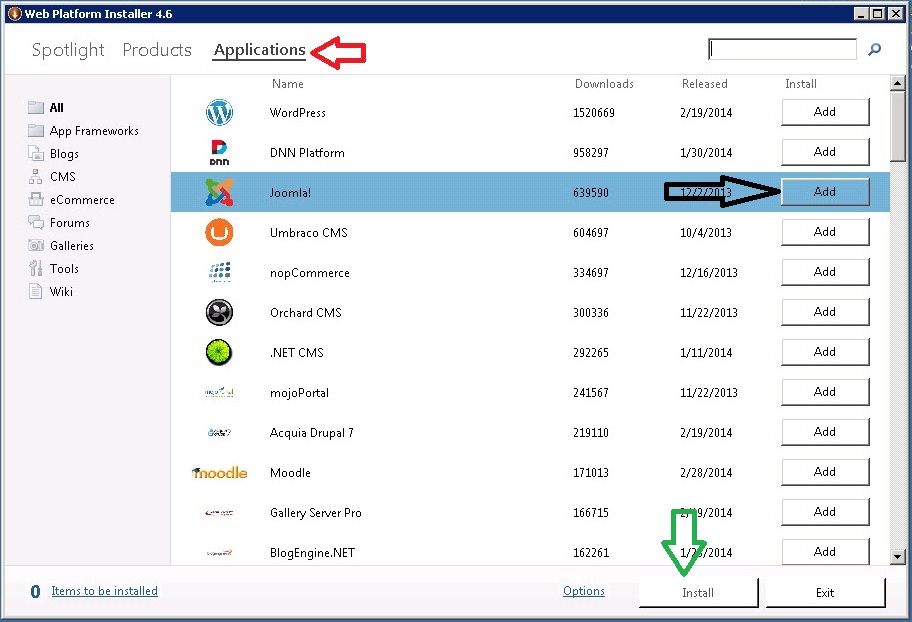
Task: Click the mojoPortal logo icon
Action: 219,393
